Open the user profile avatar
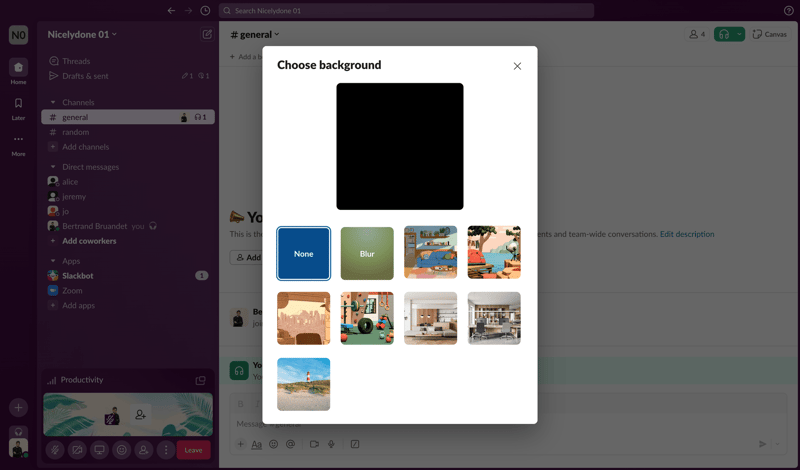This screenshot has height=470, width=800. point(18,449)
